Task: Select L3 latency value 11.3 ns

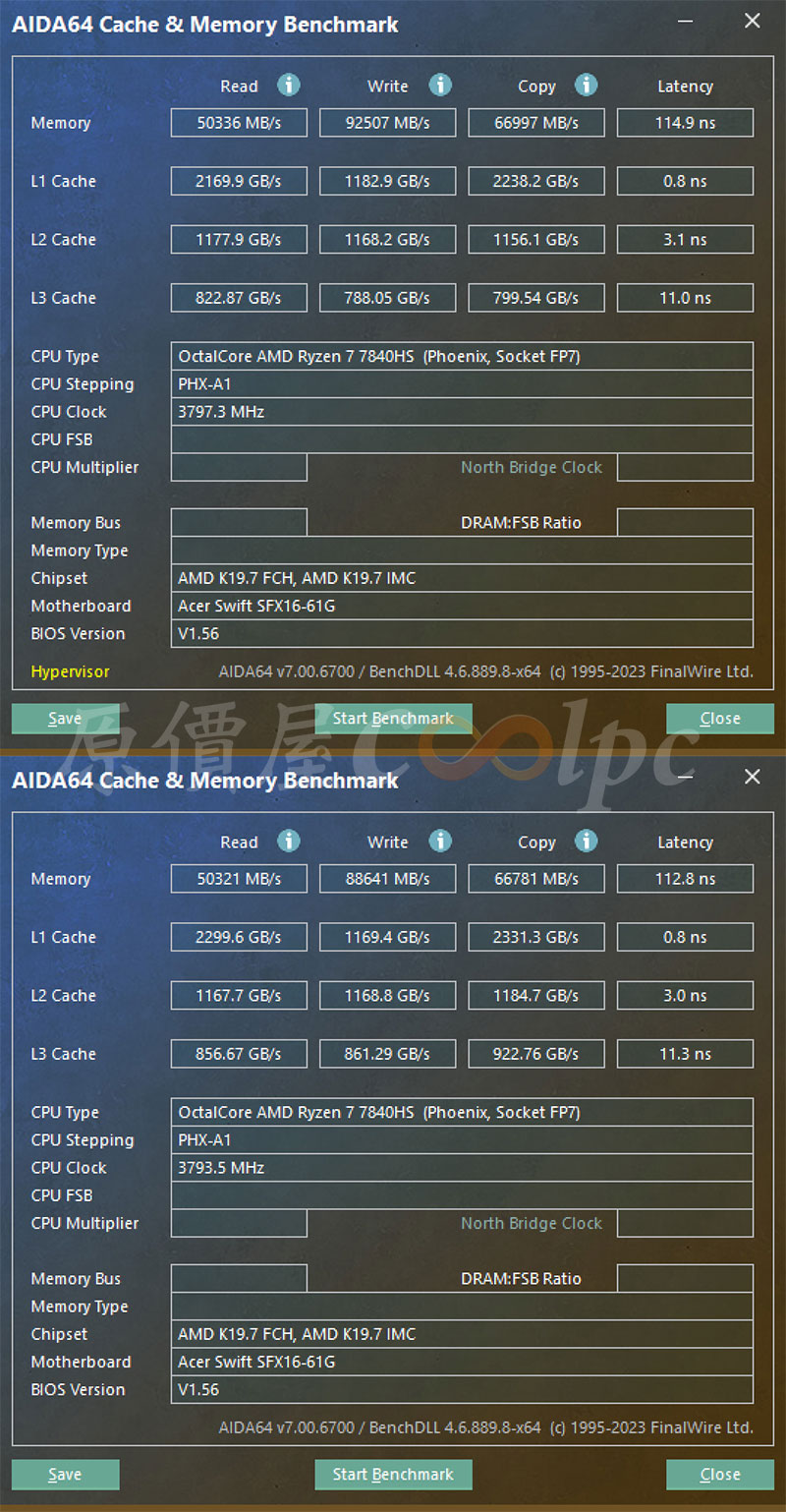Action: coord(685,1054)
